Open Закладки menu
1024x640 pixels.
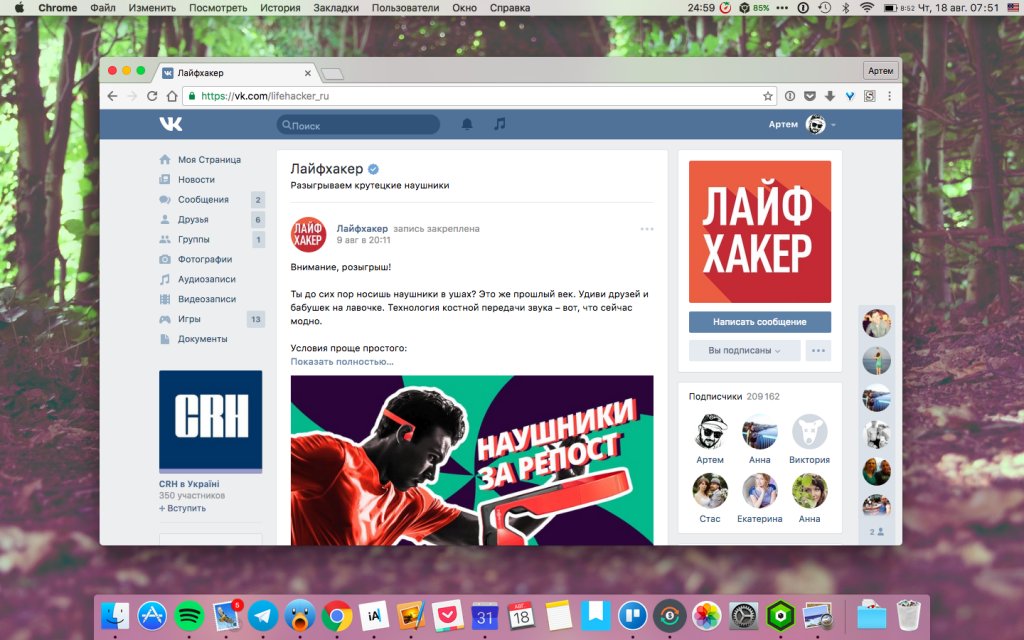tap(336, 8)
